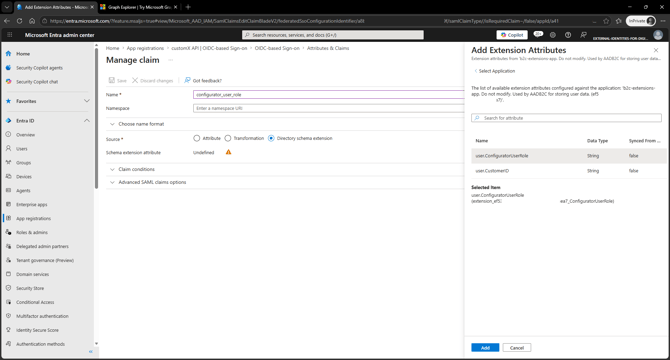Open Roles & admins in sidebar
The height and width of the screenshot is (360, 670).
pyautogui.click(x=32, y=232)
